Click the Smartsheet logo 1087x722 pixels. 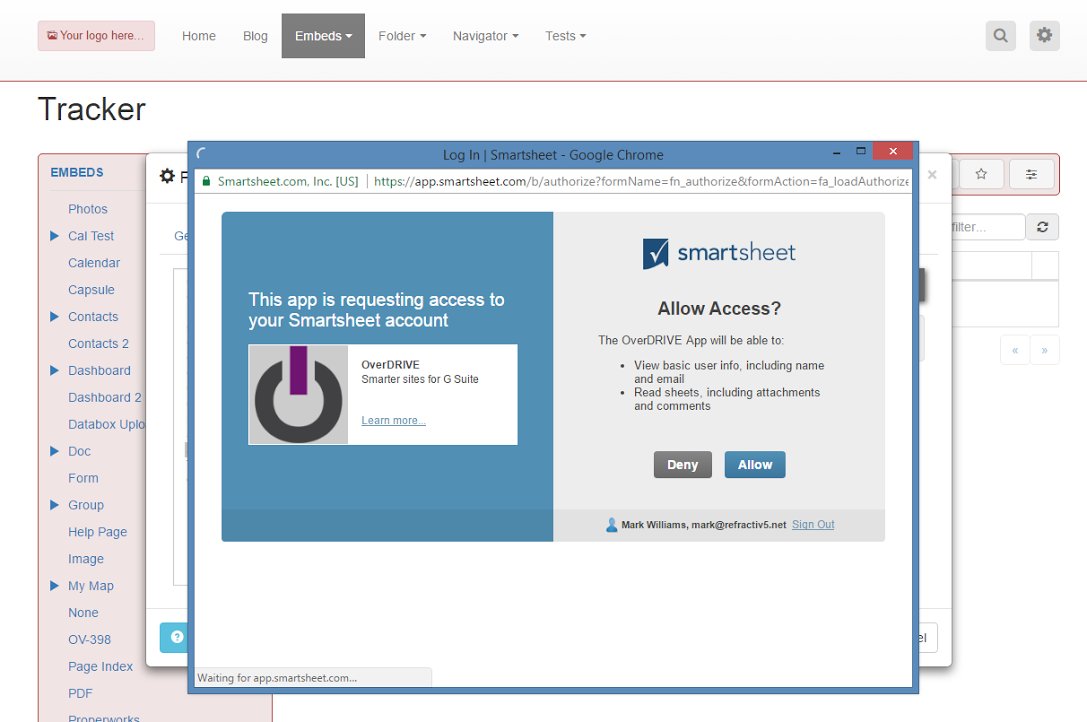tap(719, 253)
